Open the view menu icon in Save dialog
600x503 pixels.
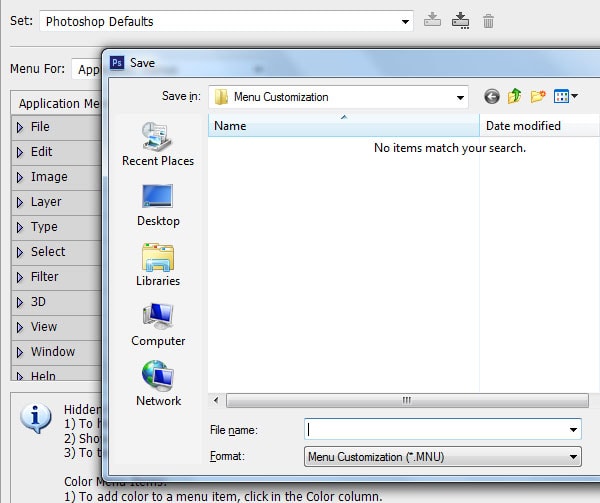tap(566, 96)
